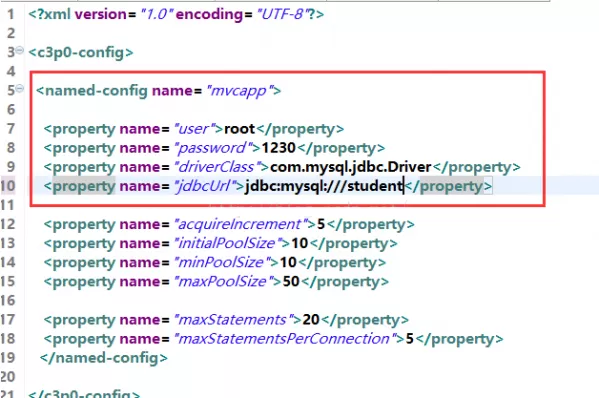This screenshot has width=599, height=398.
Task: Click the "initialPoolSize" property name
Action: (228, 244)
